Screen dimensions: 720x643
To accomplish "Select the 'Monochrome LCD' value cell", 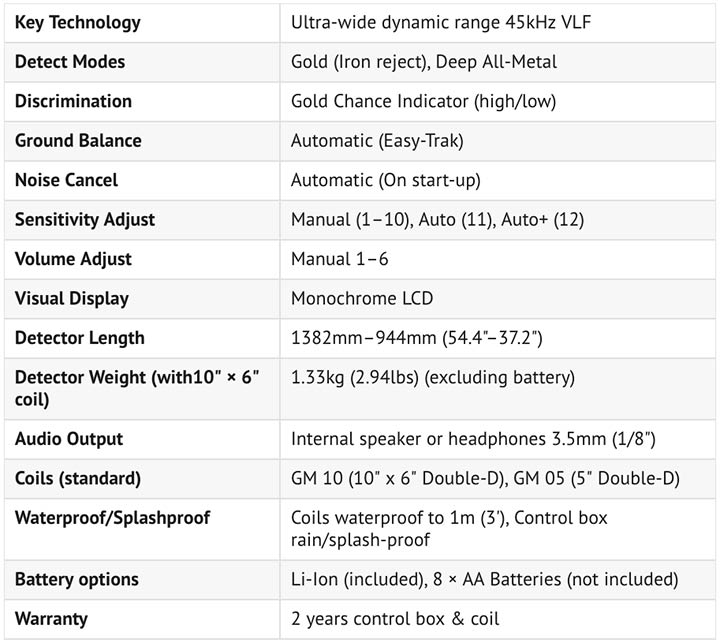I will [362, 298].
